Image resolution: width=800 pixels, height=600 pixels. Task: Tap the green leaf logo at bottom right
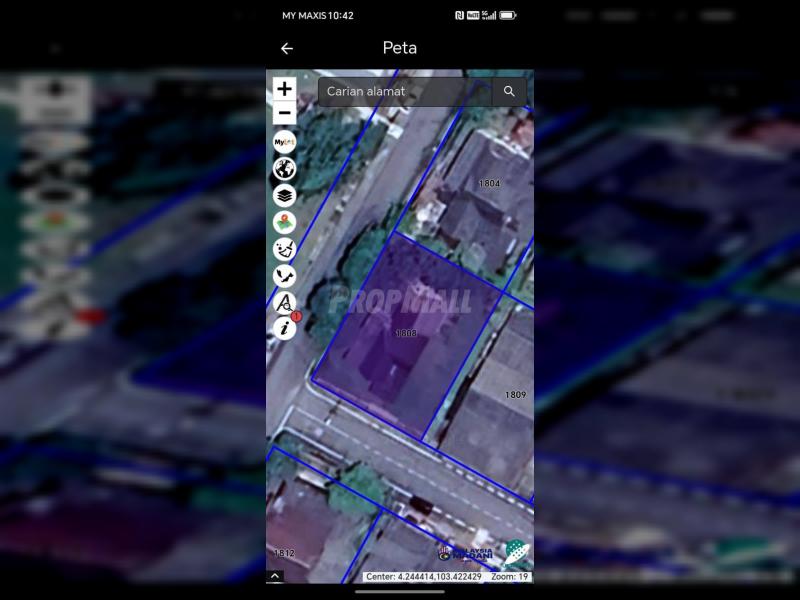coord(515,552)
